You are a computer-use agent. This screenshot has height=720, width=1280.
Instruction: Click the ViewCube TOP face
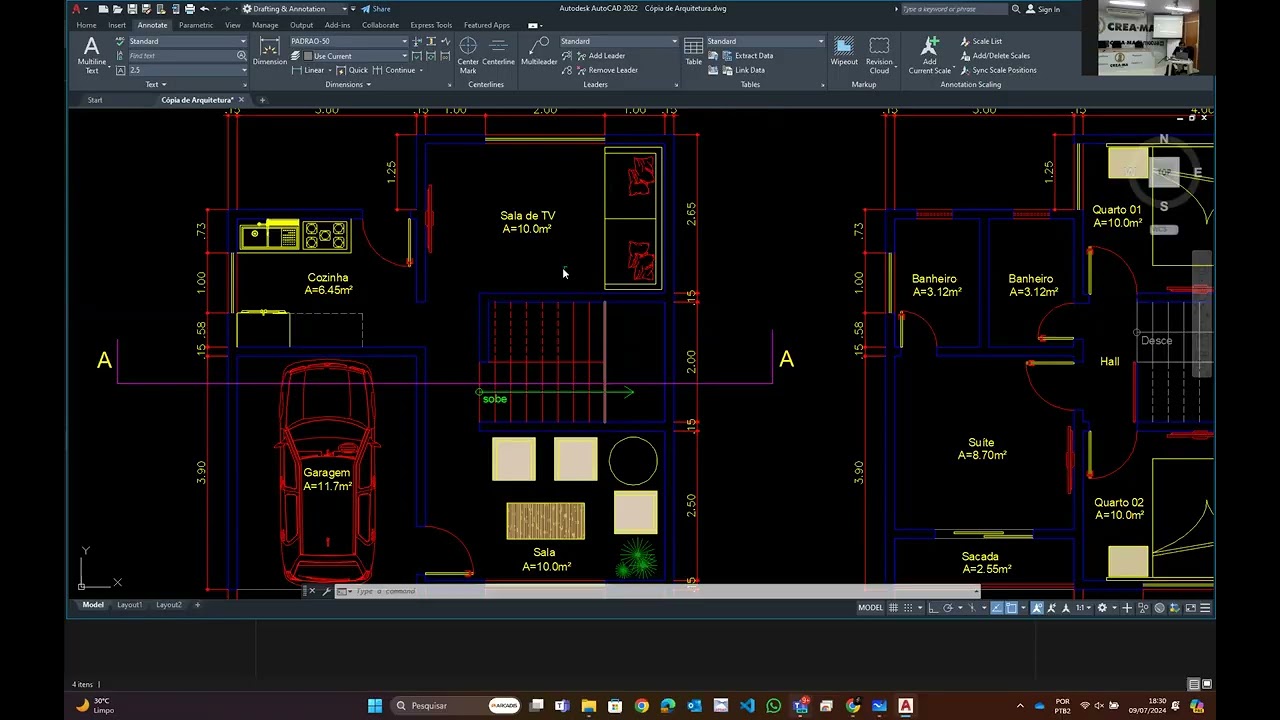click(x=1164, y=173)
